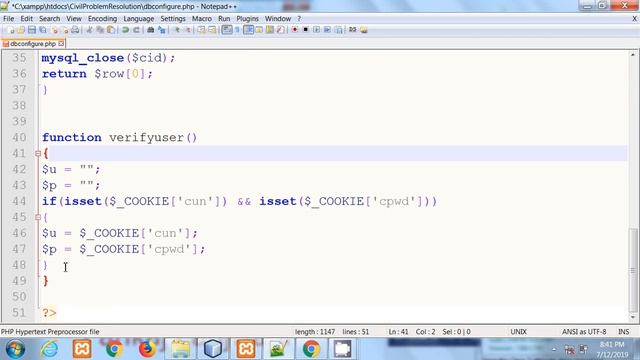Start macro recording with red dot
The width and height of the screenshot is (640, 360).
click(295, 30)
